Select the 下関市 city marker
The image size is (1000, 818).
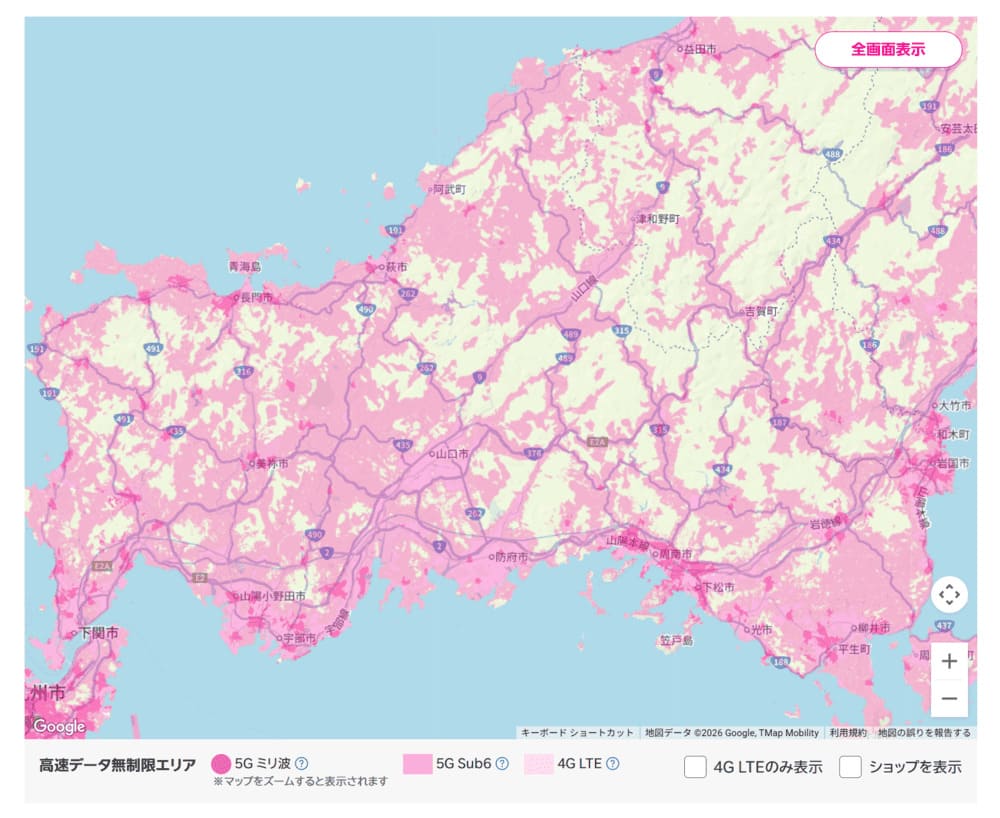click(x=98, y=633)
